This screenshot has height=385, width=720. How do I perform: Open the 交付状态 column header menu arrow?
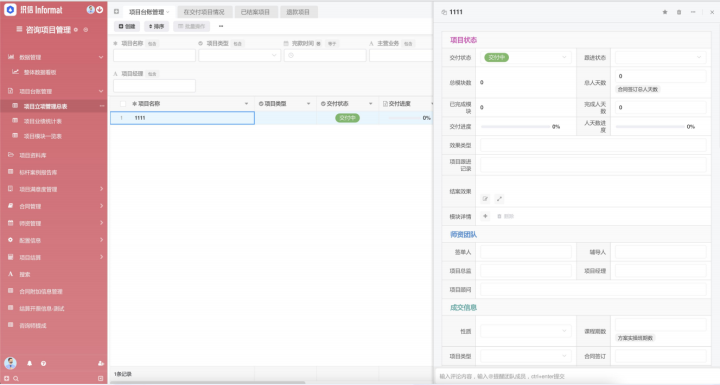(x=370, y=104)
